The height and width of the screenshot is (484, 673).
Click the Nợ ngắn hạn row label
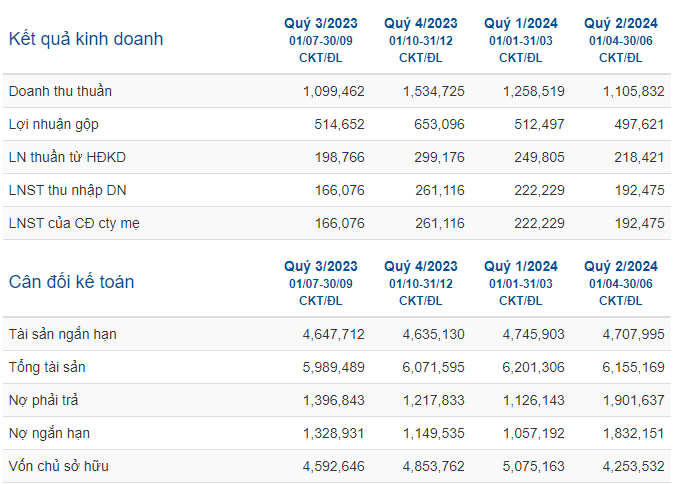pos(49,433)
